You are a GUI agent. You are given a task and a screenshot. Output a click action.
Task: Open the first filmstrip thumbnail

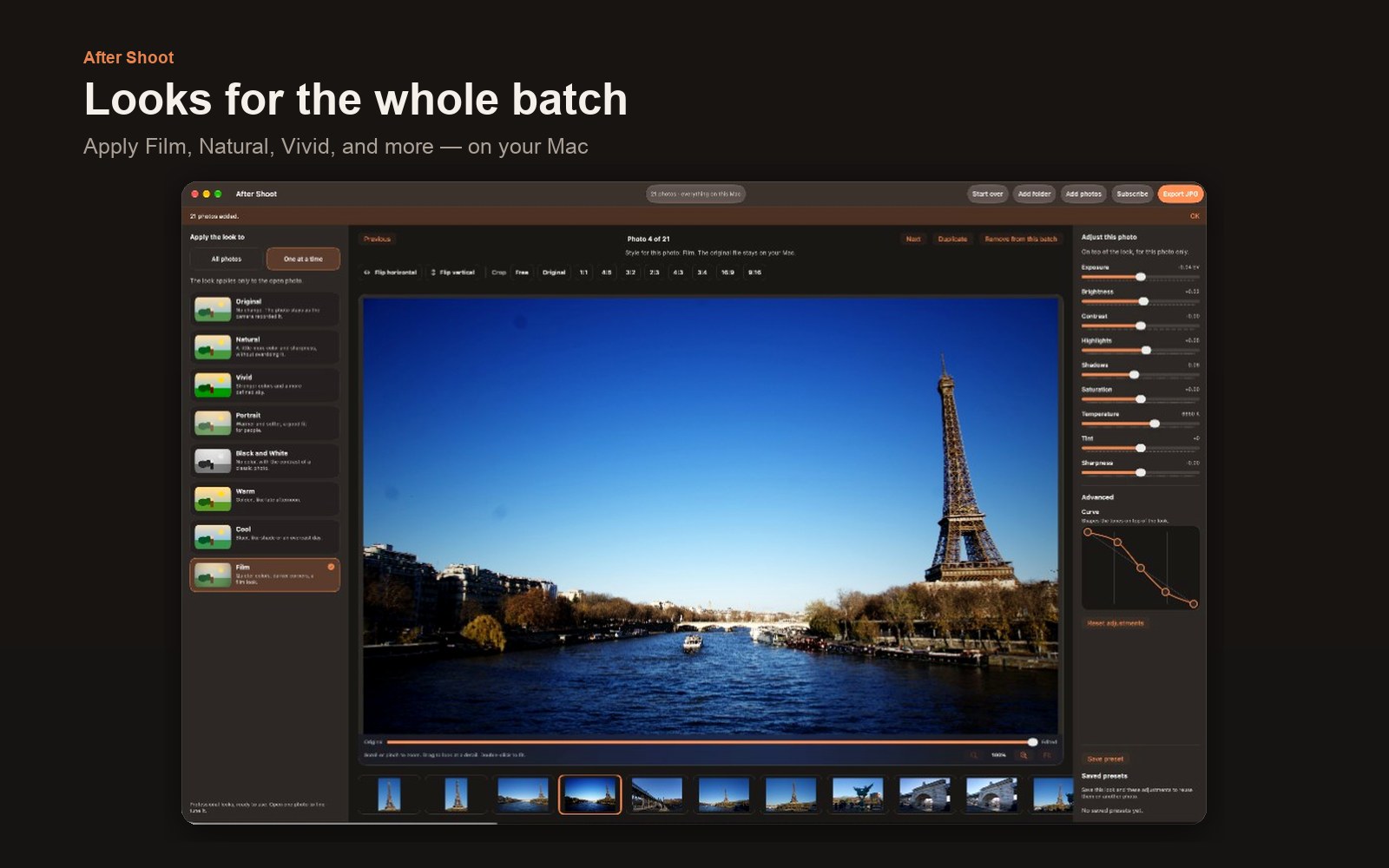click(389, 794)
